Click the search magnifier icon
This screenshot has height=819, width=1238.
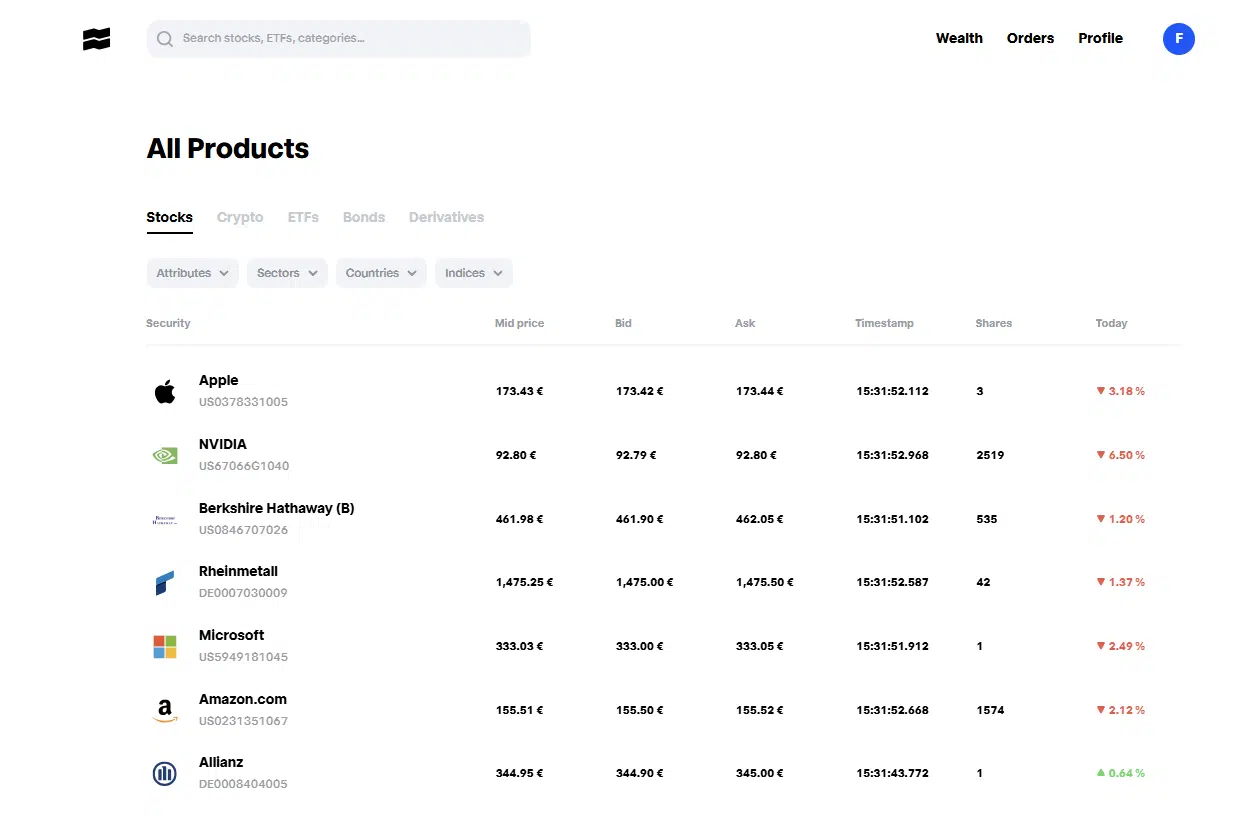[x=165, y=39]
